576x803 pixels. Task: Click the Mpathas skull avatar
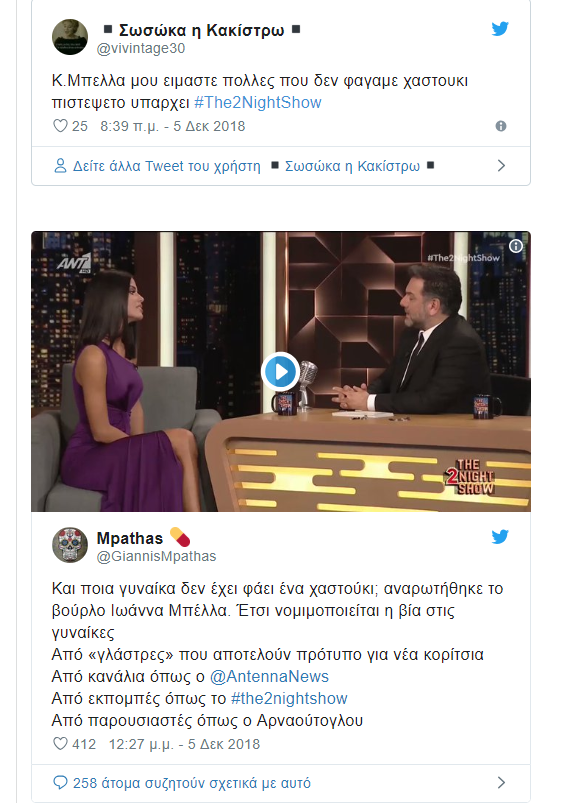click(x=70, y=545)
